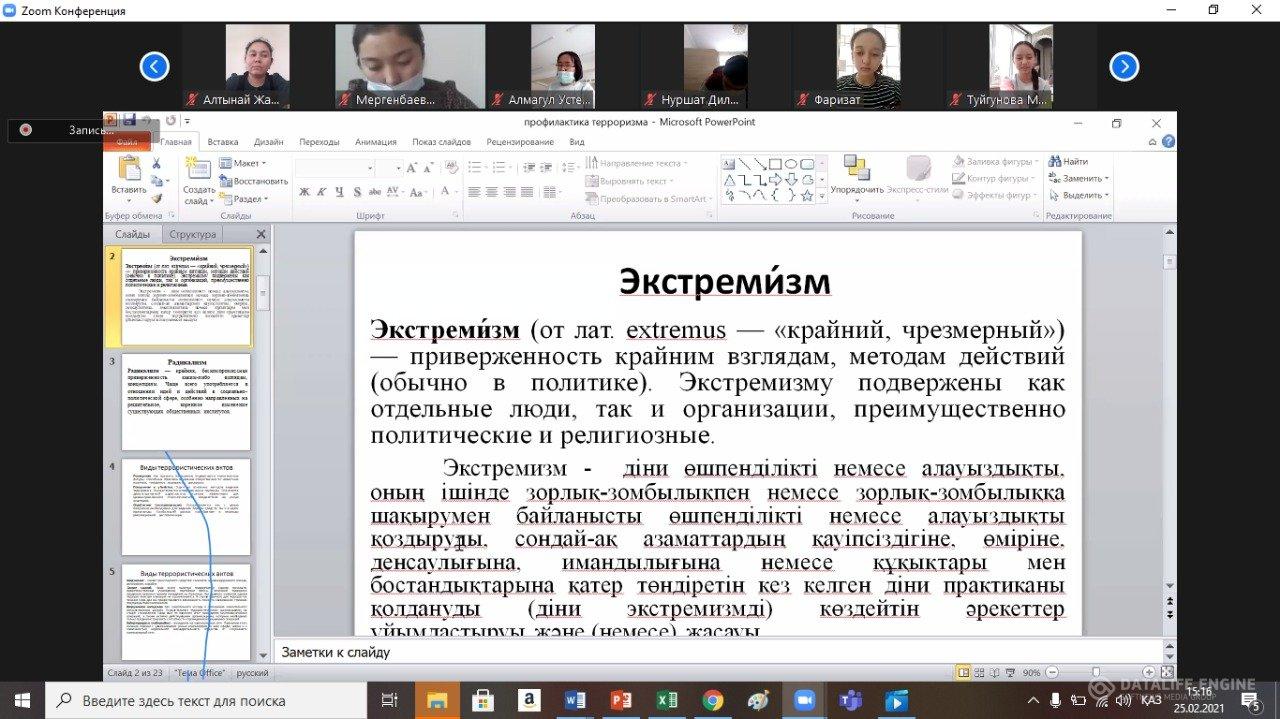The width and height of the screenshot is (1280, 719).
Task: Switch to the Structure (Структура) pane tab
Action: coord(192,235)
